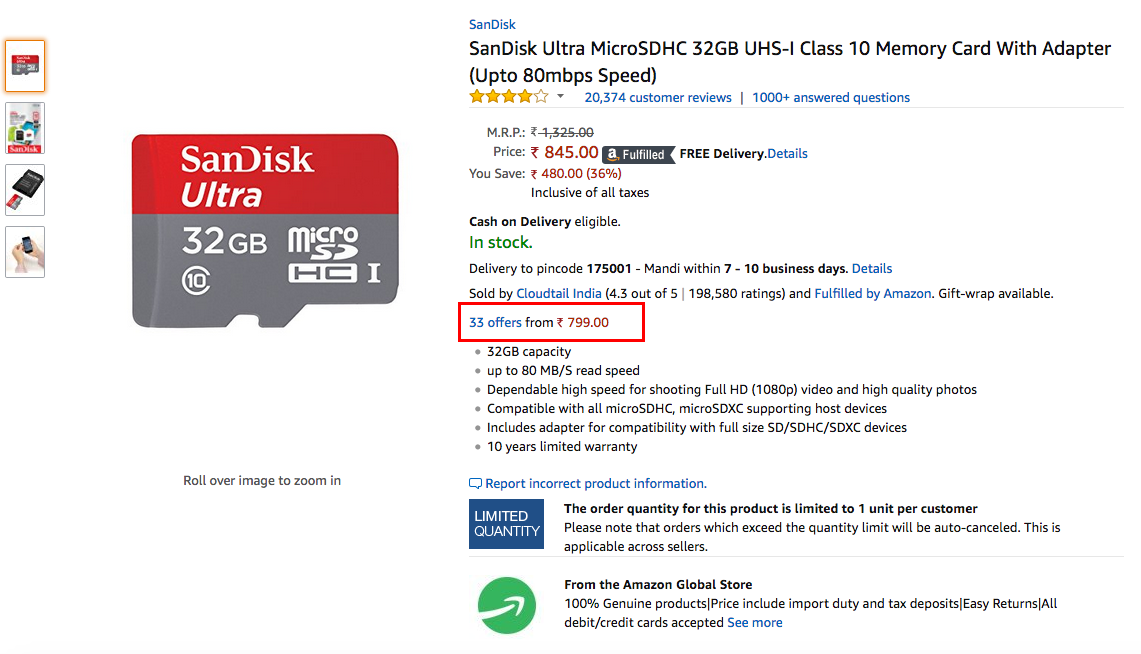
Task: Open the 33 offers link
Action: [496, 322]
